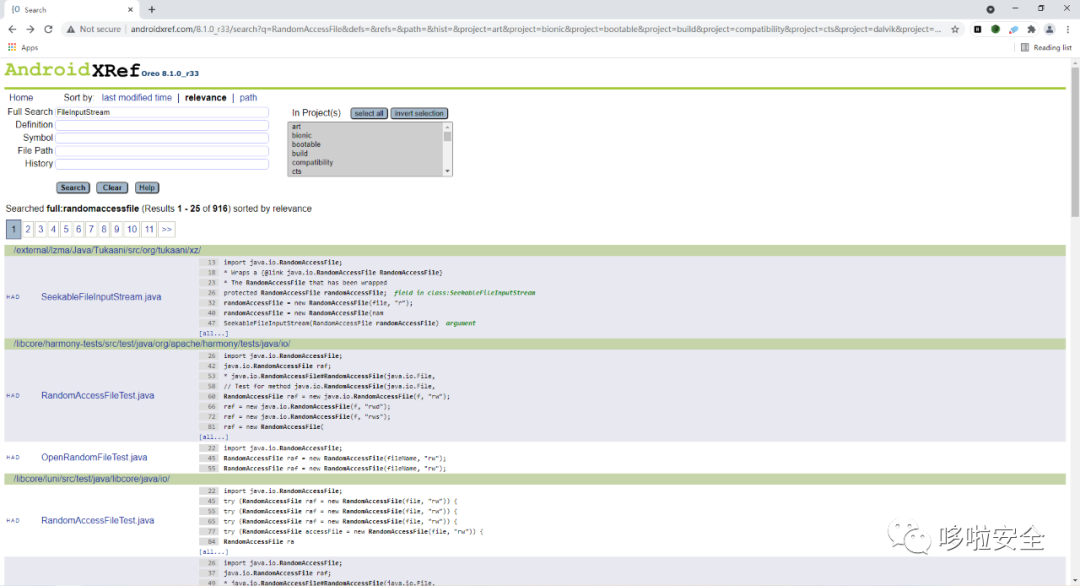Go to results page 3
Viewport: 1080px width, 586px height.
(x=41, y=229)
